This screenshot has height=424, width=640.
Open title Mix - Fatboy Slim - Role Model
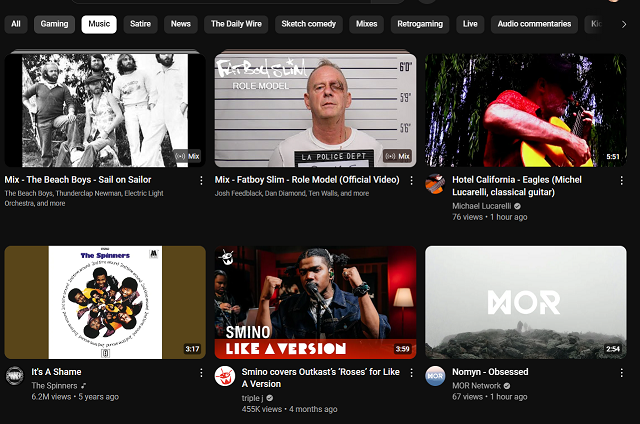[x=307, y=180]
